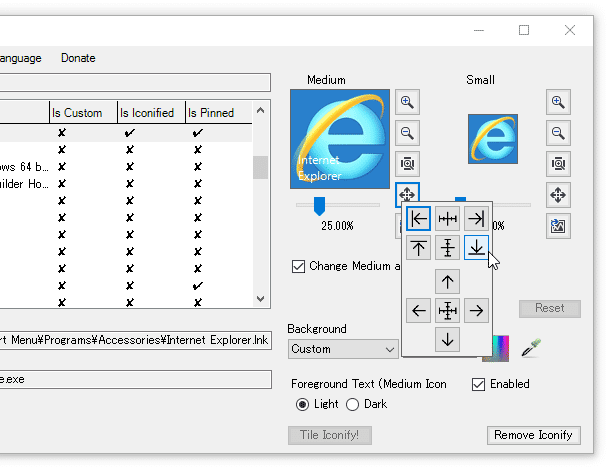This screenshot has height=470, width=610.
Task: Open the Language menu
Action: (x=20, y=58)
